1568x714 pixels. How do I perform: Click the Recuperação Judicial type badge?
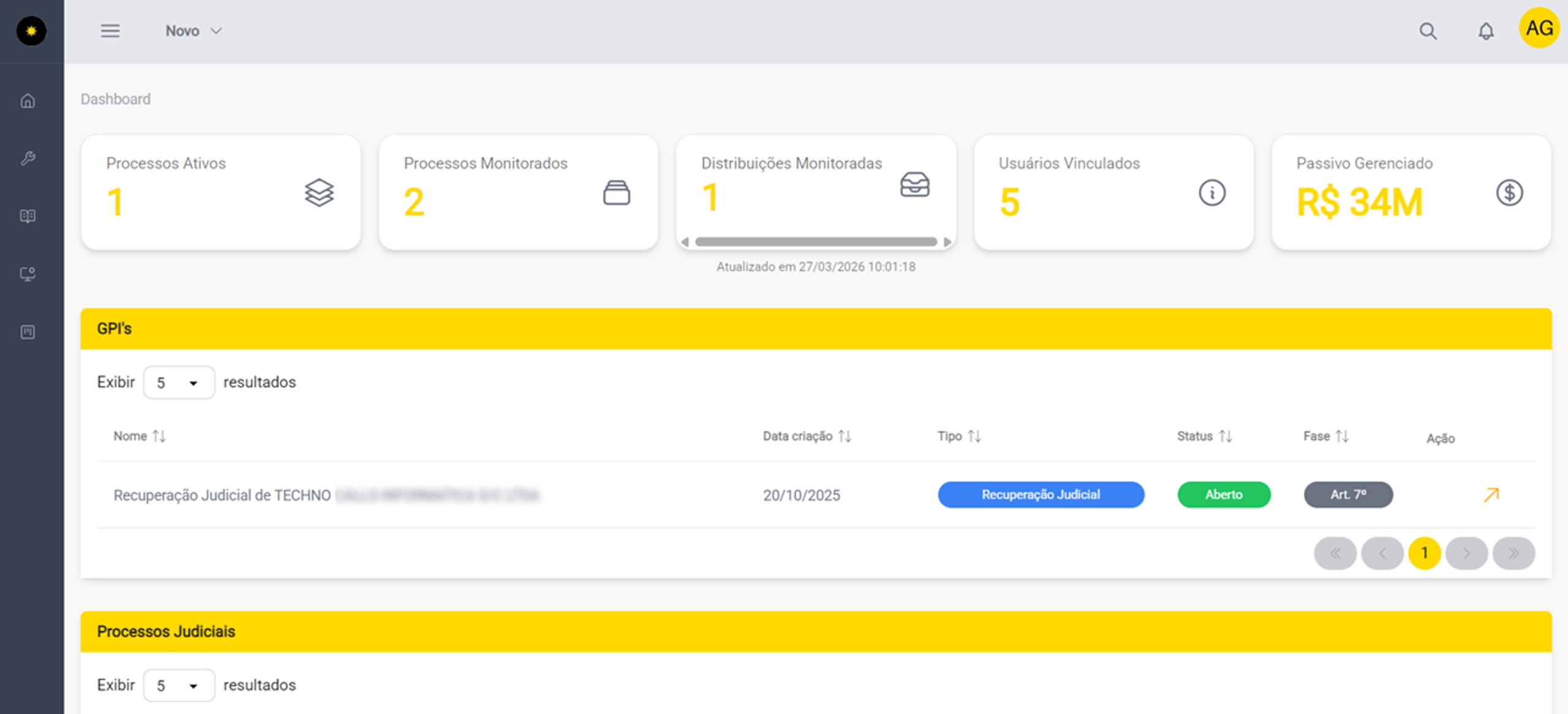click(x=1041, y=495)
